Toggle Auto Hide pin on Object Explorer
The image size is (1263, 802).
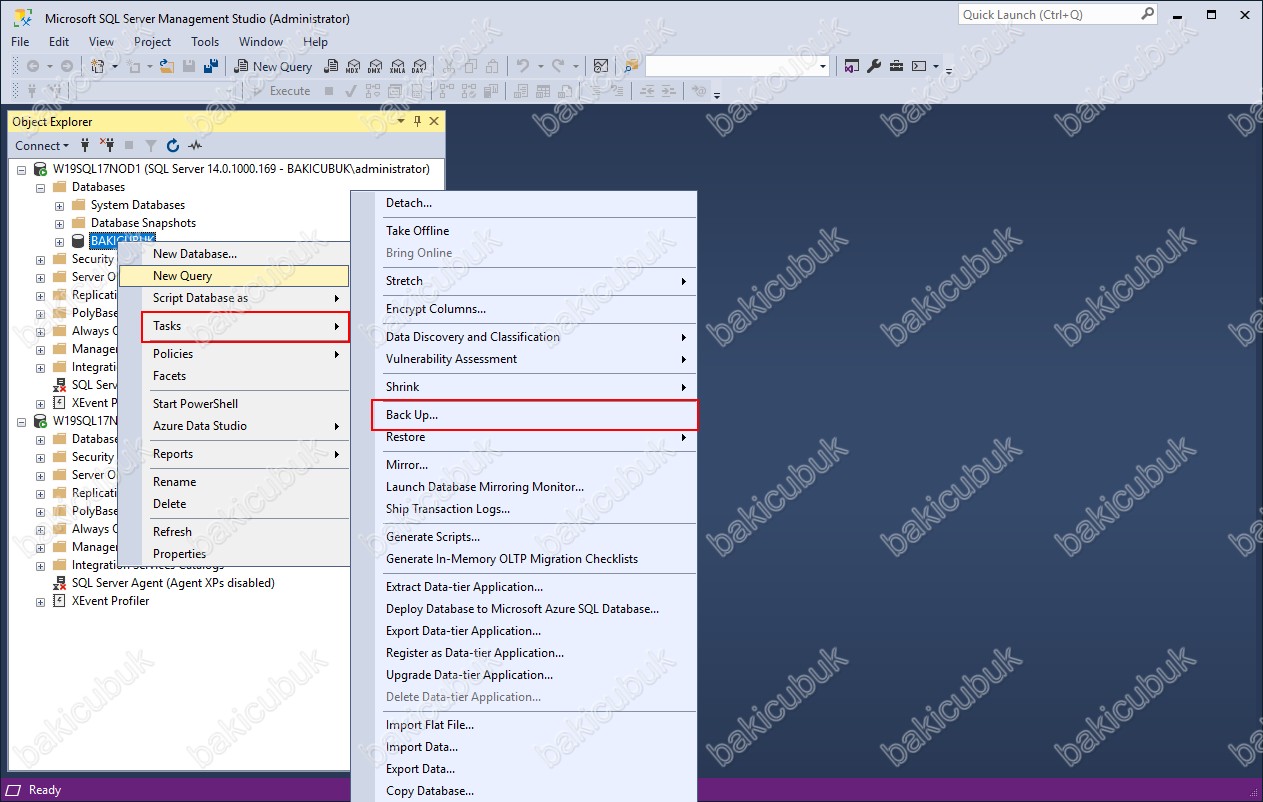(418, 121)
